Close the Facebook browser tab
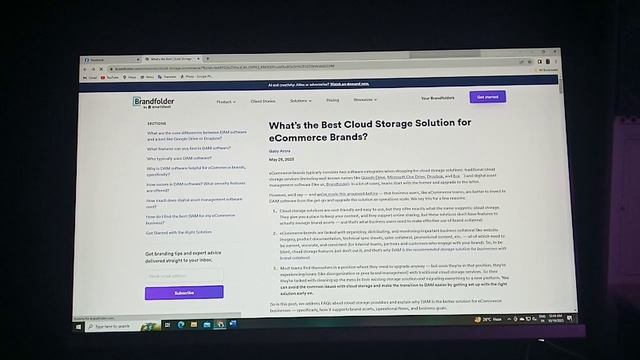Screen dimensions: 640x360 coord(138,60)
